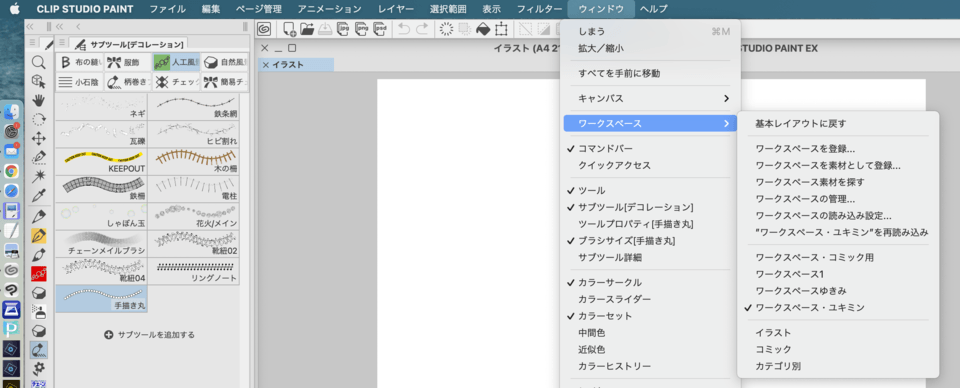The height and width of the screenshot is (388, 960).
Task: Open a file using the folder icon
Action: coord(307,29)
